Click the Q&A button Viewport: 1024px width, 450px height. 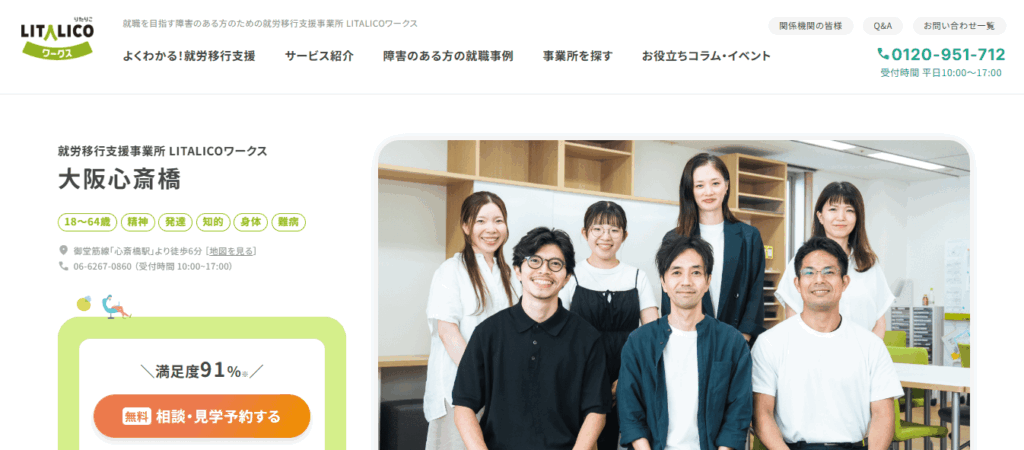[x=882, y=26]
